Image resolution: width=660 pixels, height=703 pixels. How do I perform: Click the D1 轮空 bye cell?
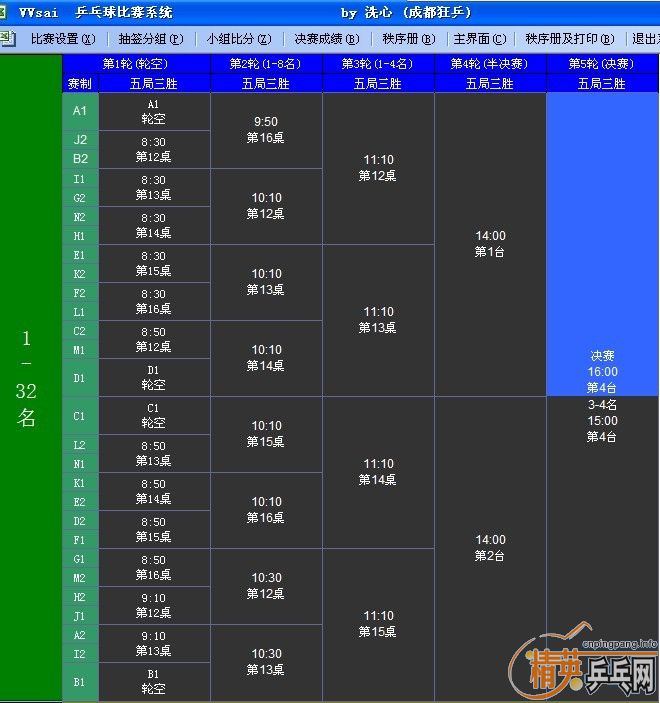coord(154,378)
